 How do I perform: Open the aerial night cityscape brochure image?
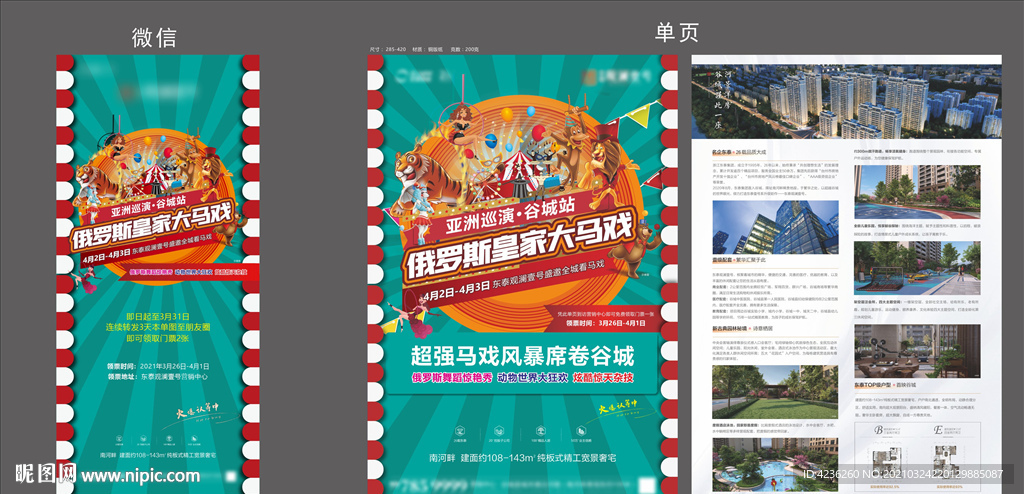point(846,102)
